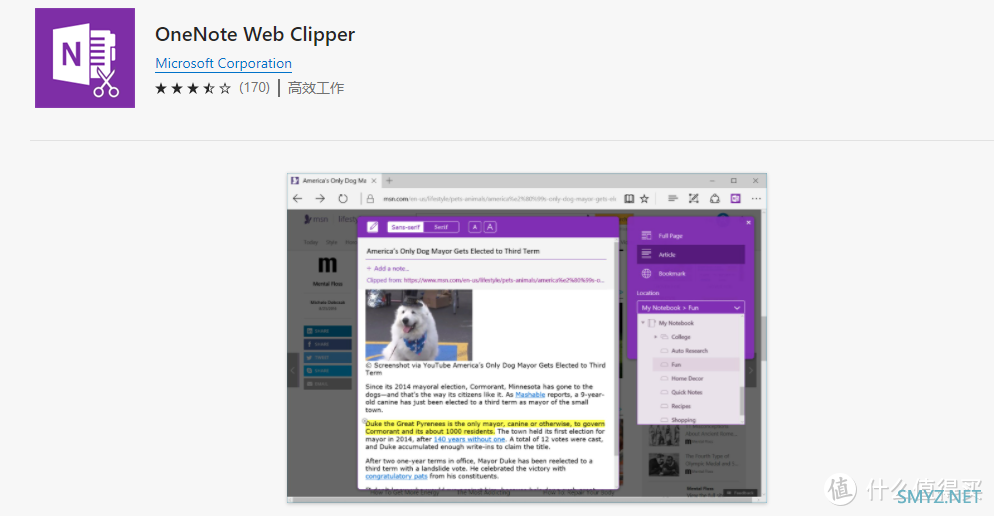Click the highlighter pen icon in clipper
This screenshot has height=516, width=994.
(373, 227)
